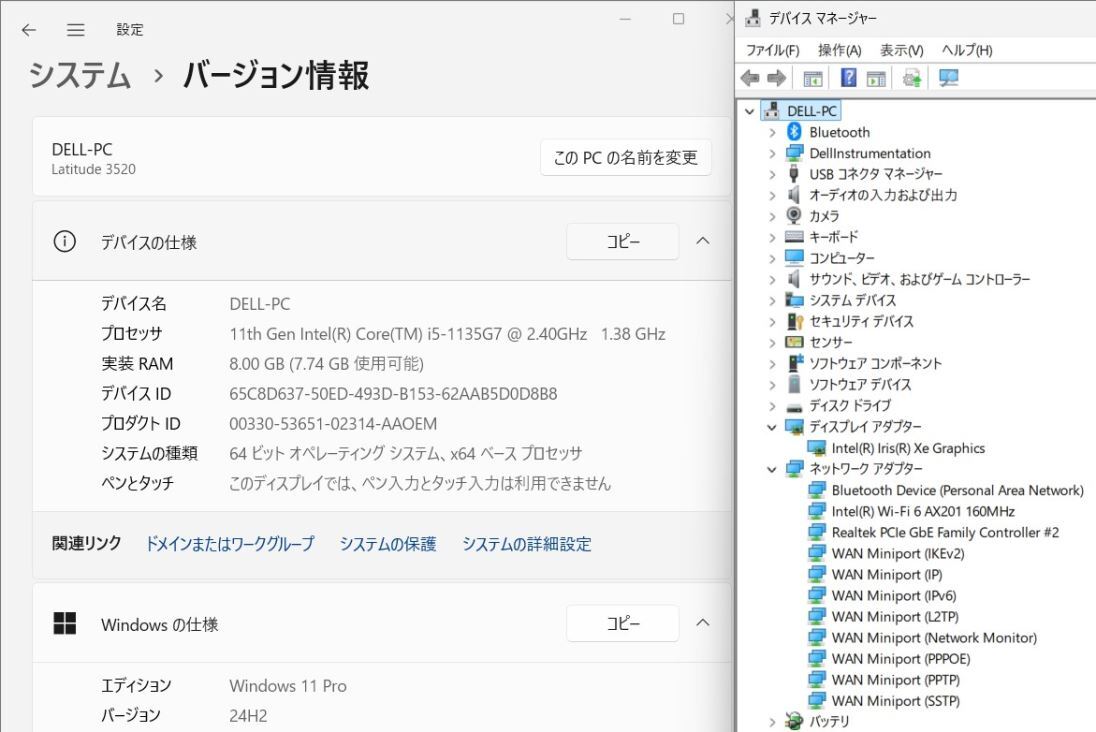Expand the コンピューター node
Image resolution: width=1096 pixels, height=732 pixels.
coord(772,258)
